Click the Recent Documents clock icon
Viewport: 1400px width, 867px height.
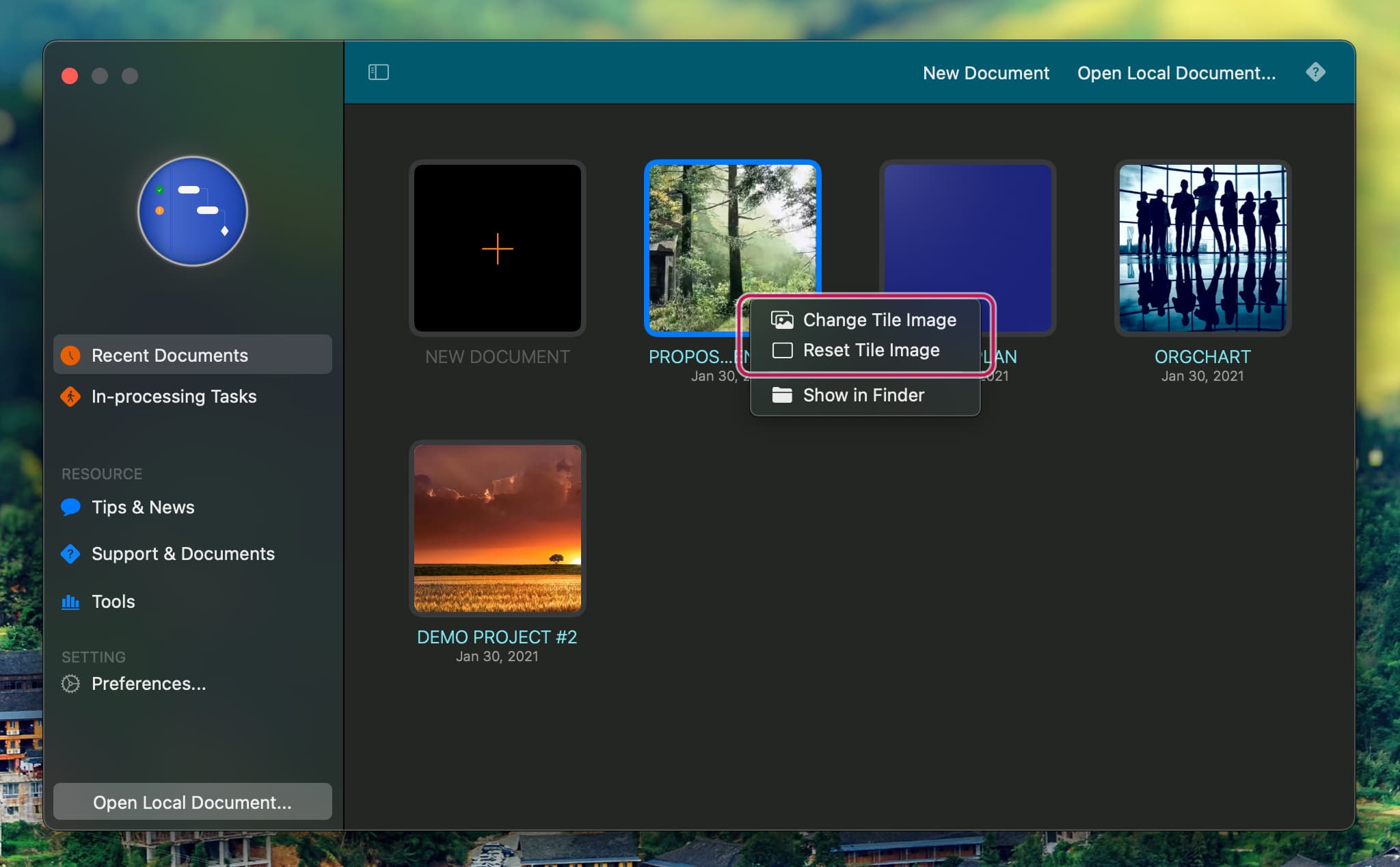pyautogui.click(x=70, y=356)
